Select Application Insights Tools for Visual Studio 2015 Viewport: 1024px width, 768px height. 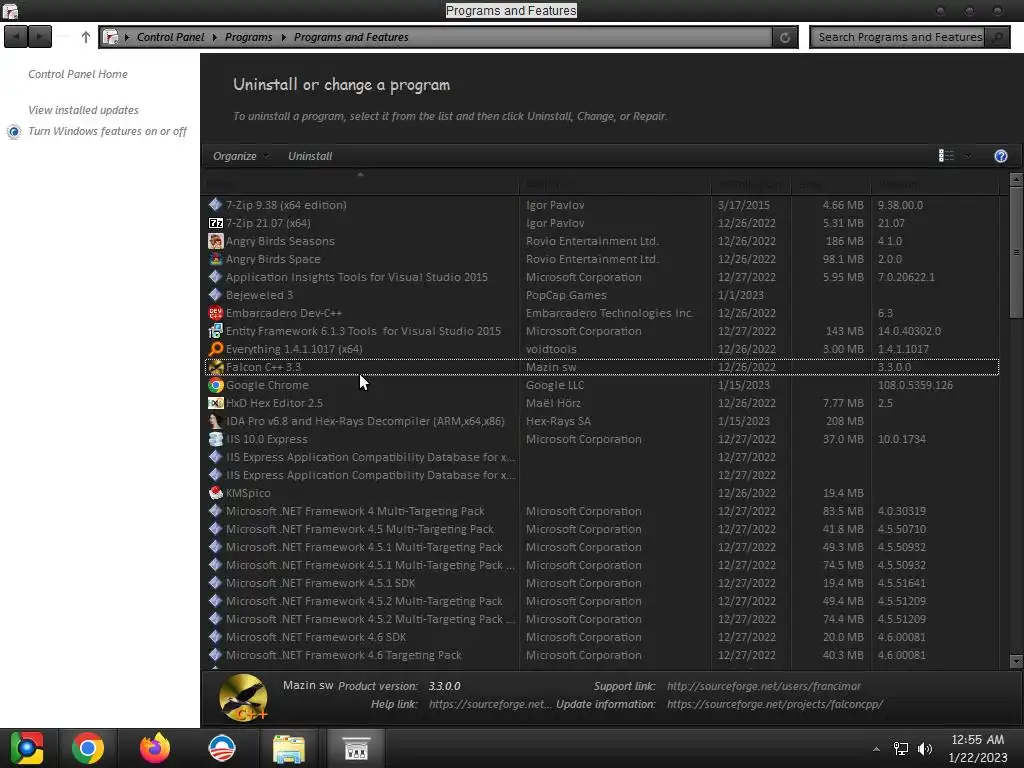pos(601,277)
